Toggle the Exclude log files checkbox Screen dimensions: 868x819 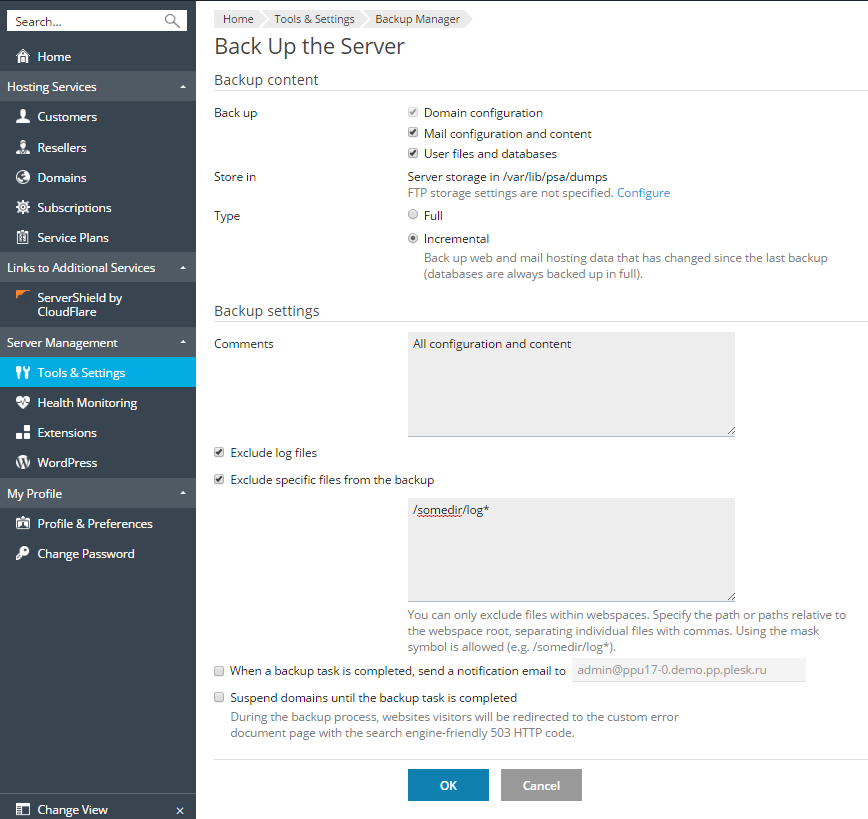[220, 453]
